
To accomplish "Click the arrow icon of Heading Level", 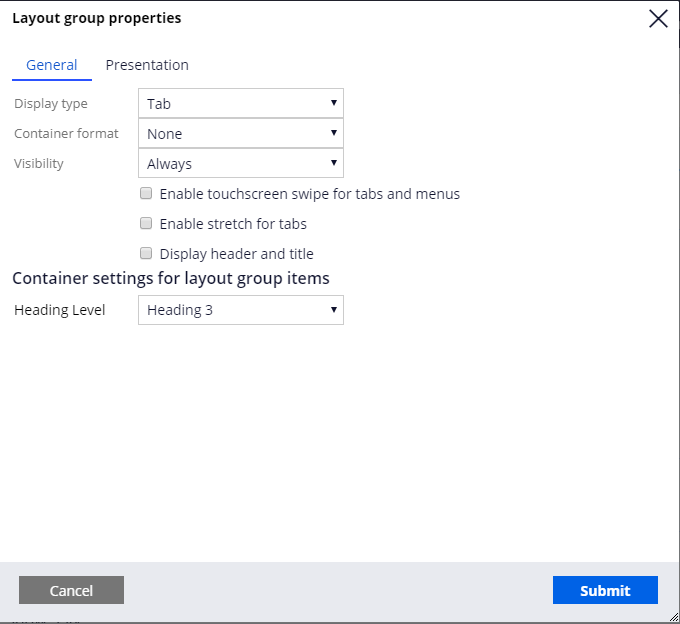I will [x=333, y=310].
